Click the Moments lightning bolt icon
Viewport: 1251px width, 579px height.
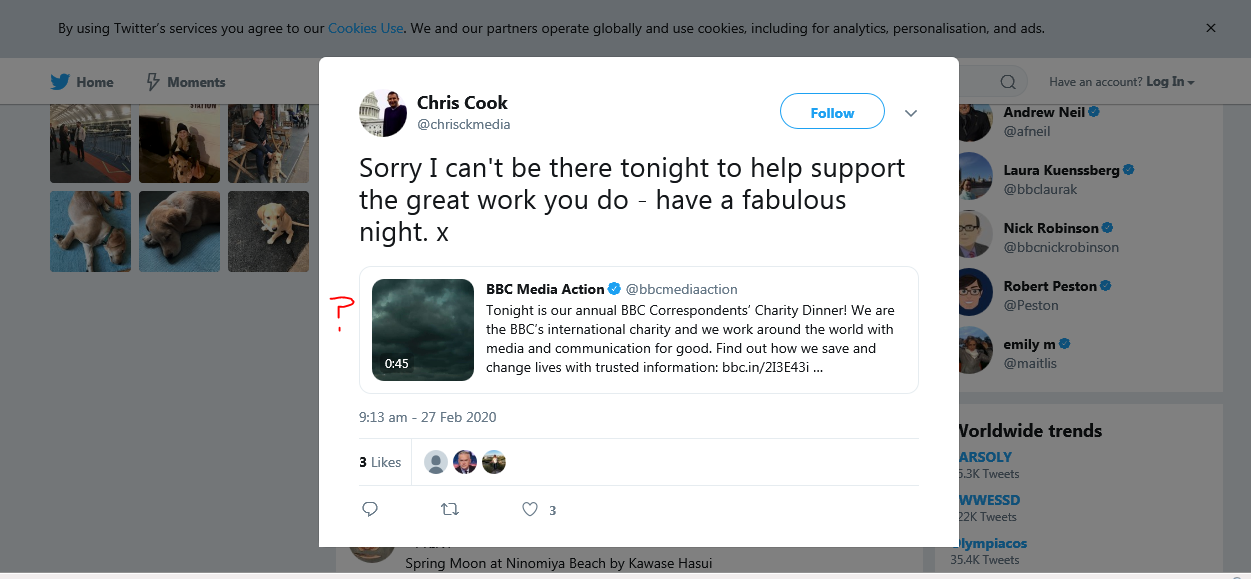[x=153, y=82]
